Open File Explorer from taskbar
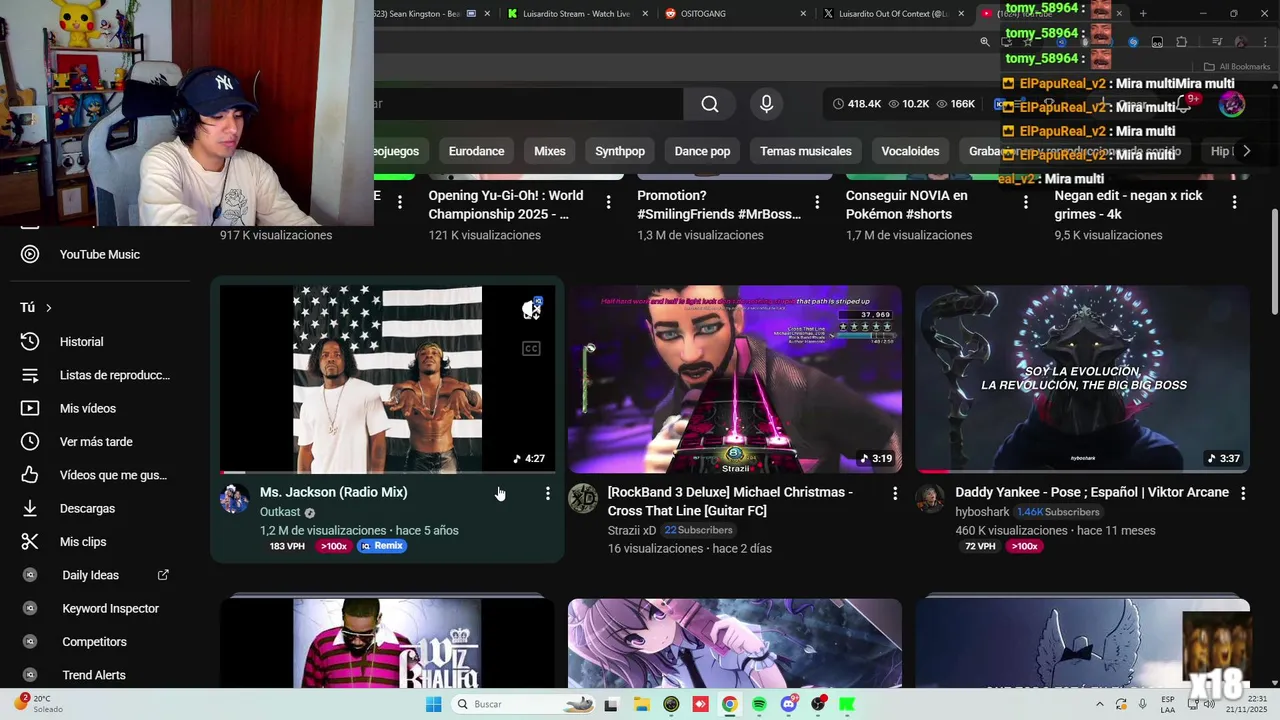Image resolution: width=1280 pixels, height=720 pixels. (x=641, y=704)
